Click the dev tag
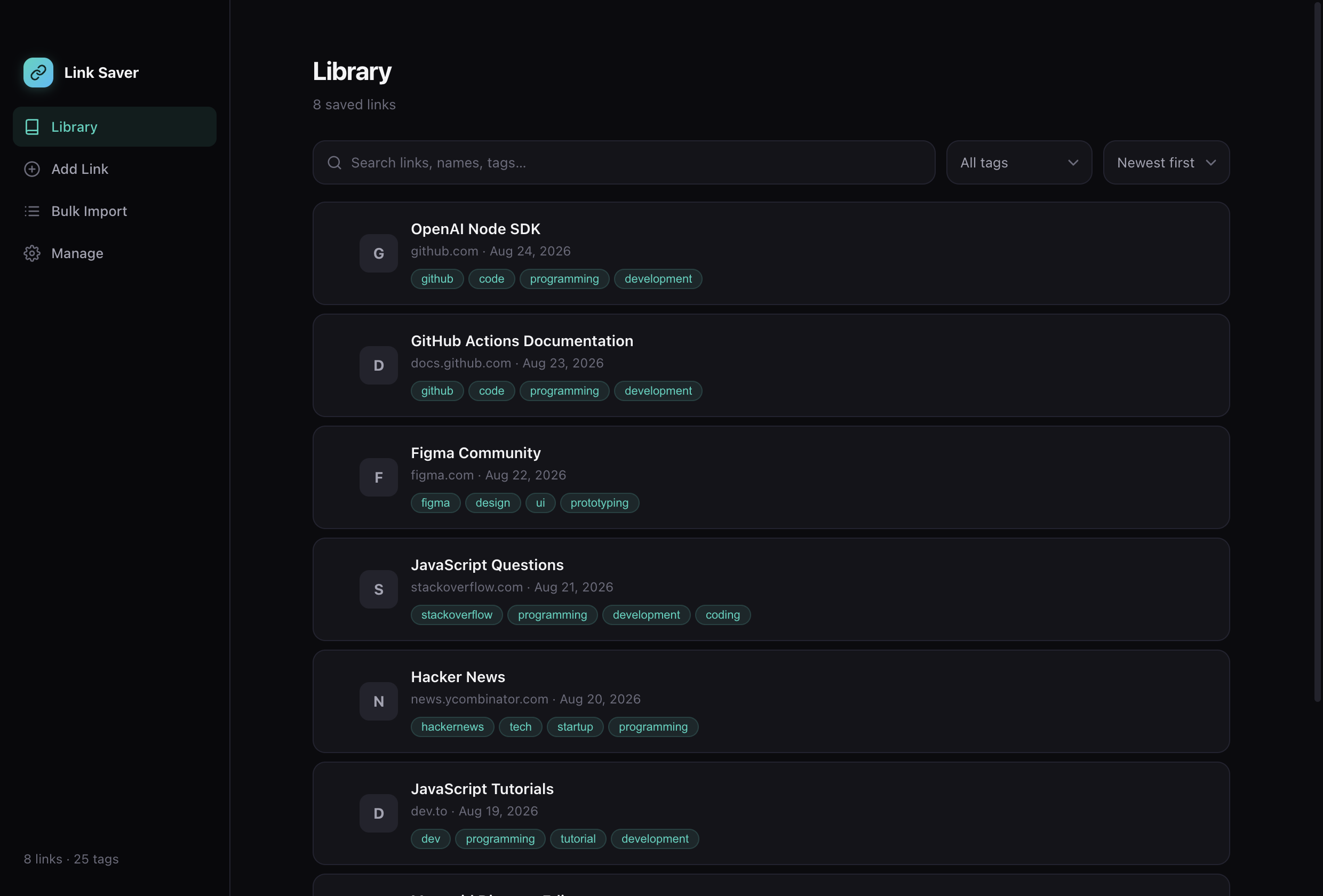Image resolution: width=1323 pixels, height=896 pixels. coord(431,839)
